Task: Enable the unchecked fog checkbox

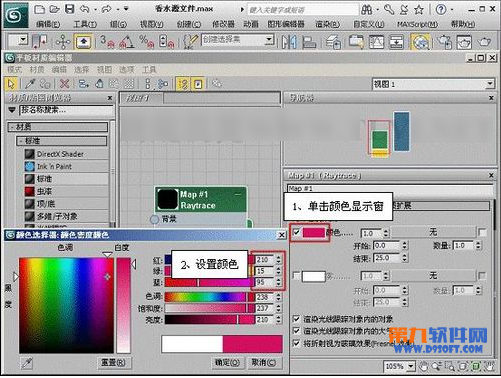Action: [x=296, y=275]
